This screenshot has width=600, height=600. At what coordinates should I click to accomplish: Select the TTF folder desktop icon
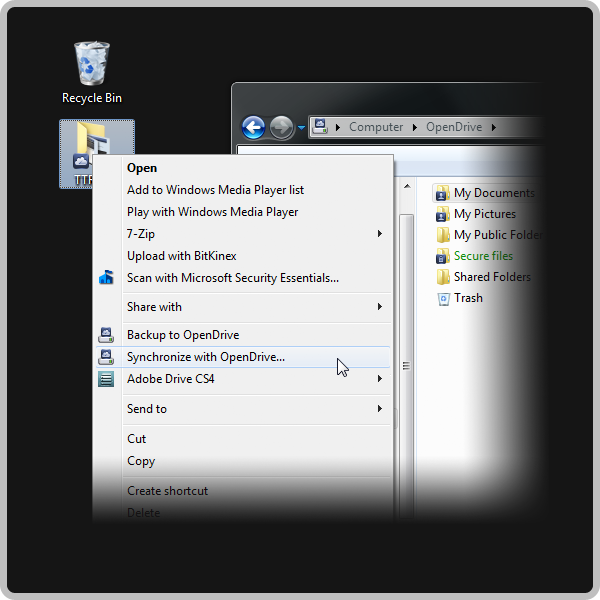[x=97, y=154]
